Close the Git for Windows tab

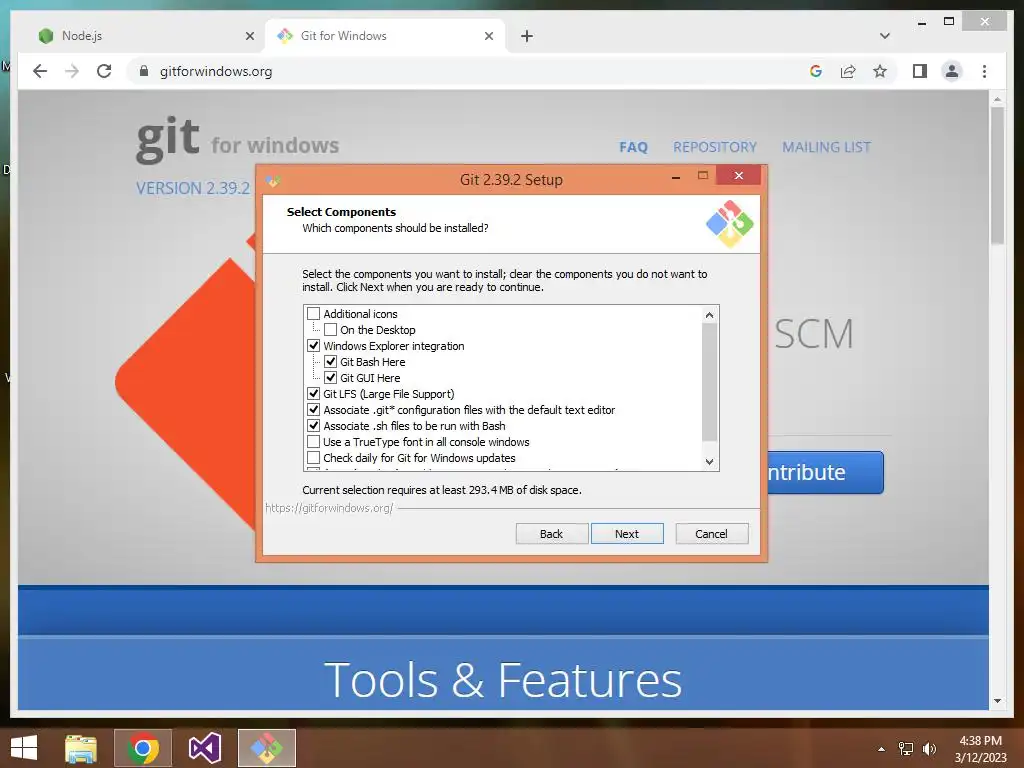click(488, 36)
